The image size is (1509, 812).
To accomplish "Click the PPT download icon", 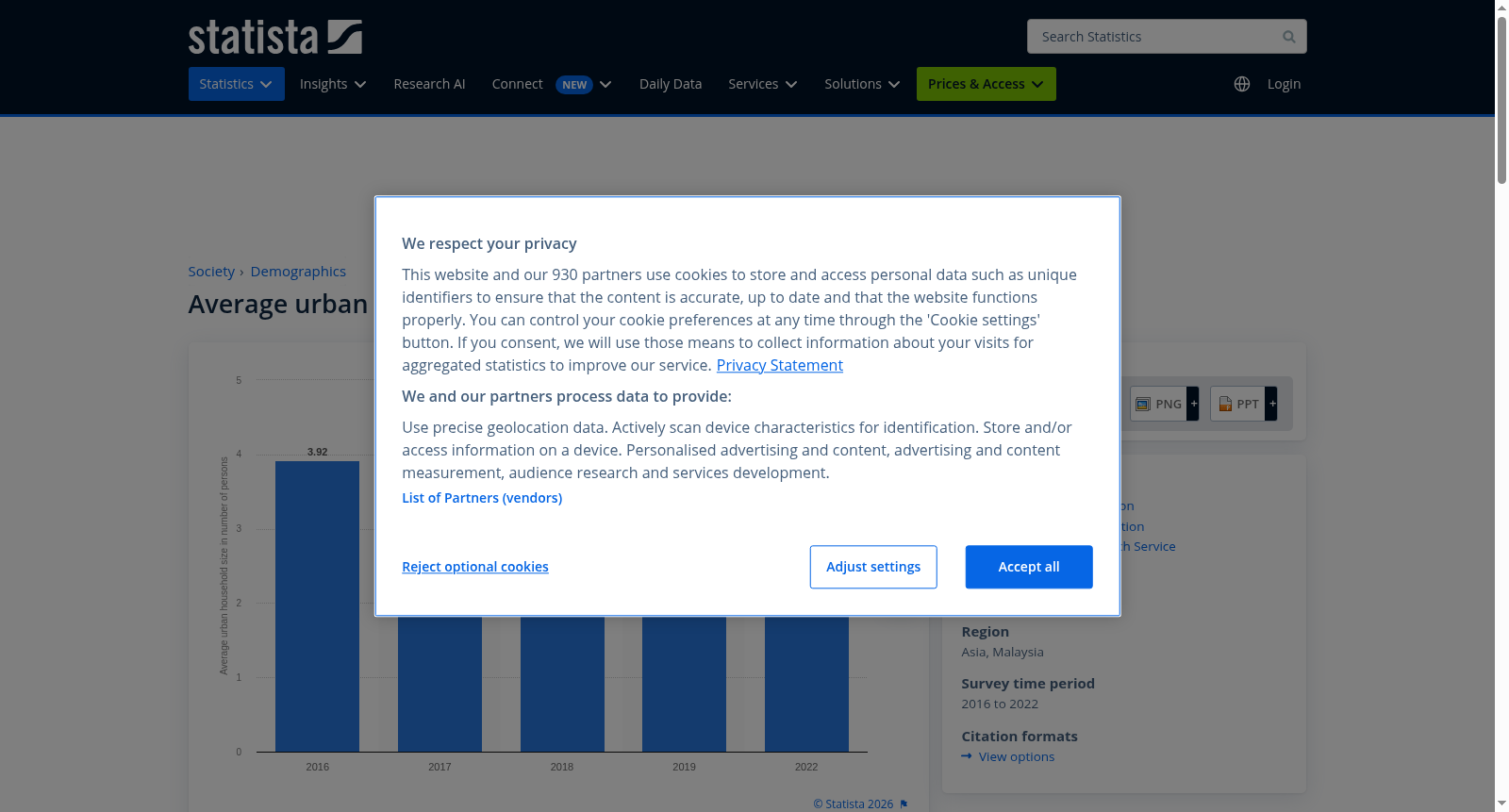I will pos(1225,404).
